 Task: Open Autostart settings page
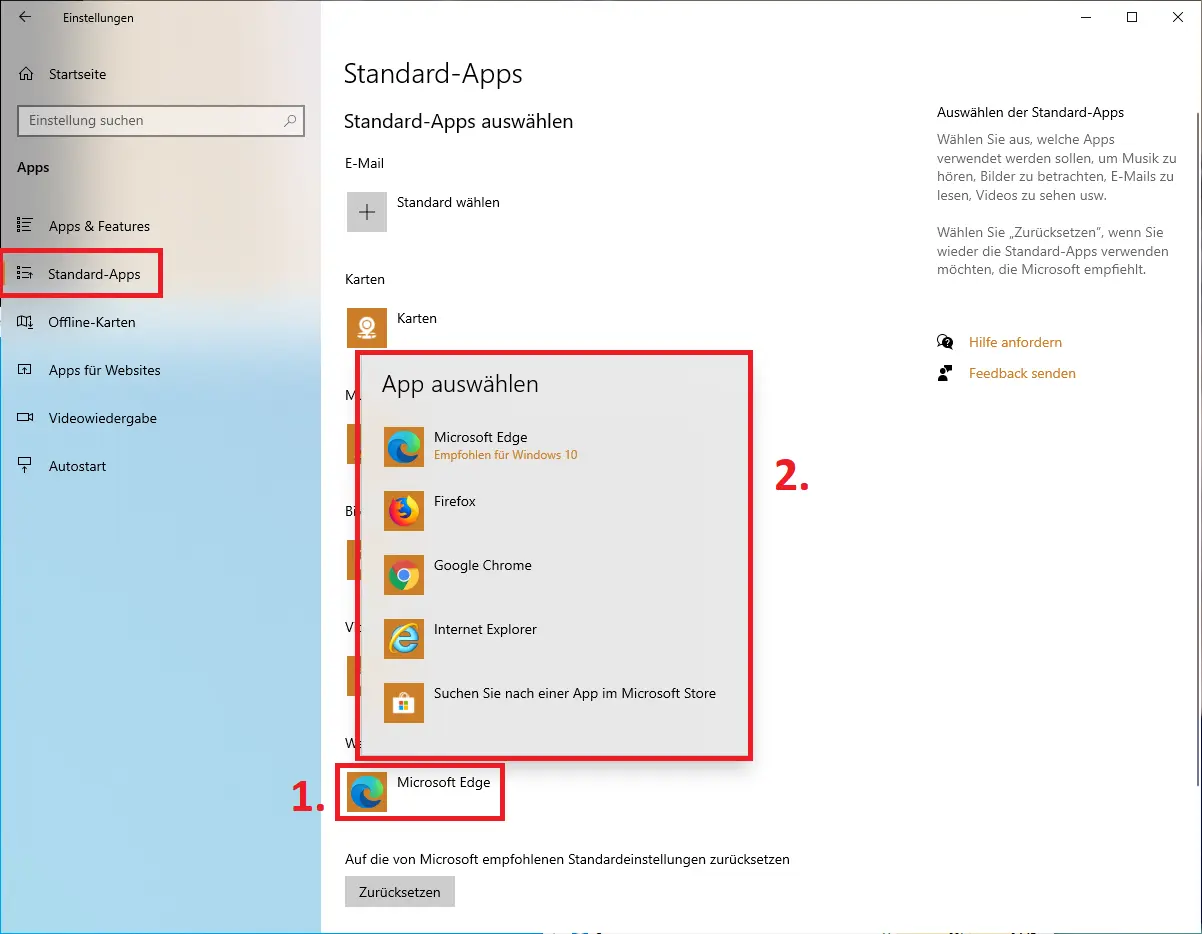(x=77, y=466)
